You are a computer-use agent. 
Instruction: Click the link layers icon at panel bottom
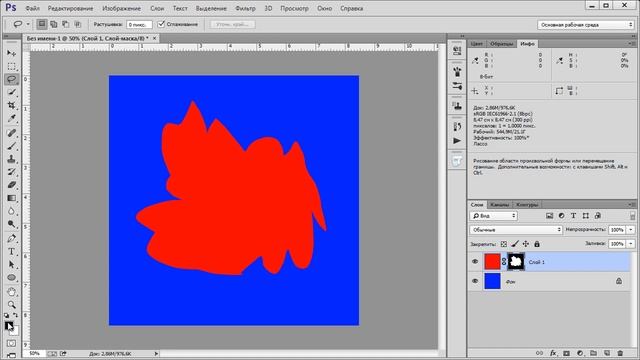[540, 353]
